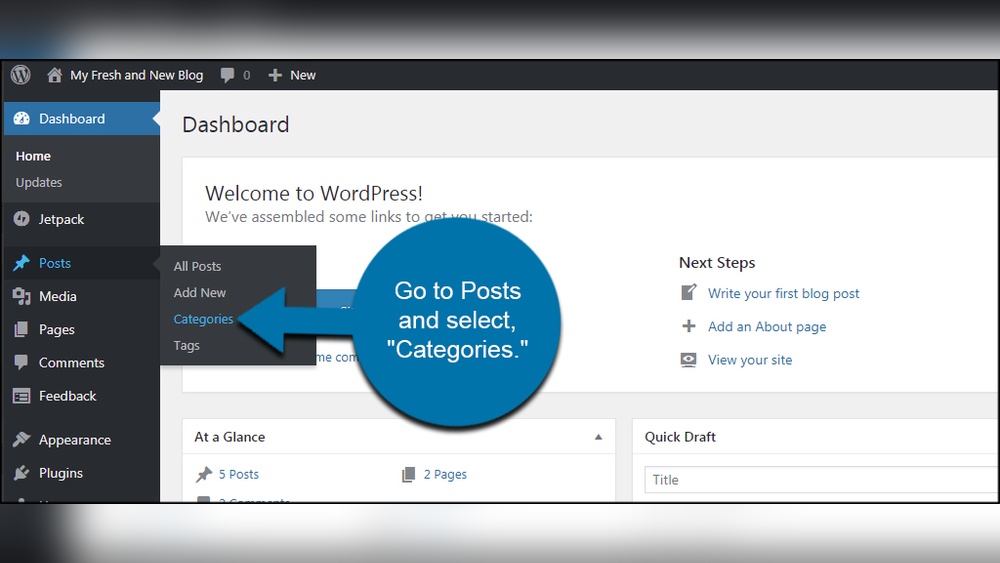Choose Add New from Posts flyout
This screenshot has height=563, width=1000.
tap(200, 293)
